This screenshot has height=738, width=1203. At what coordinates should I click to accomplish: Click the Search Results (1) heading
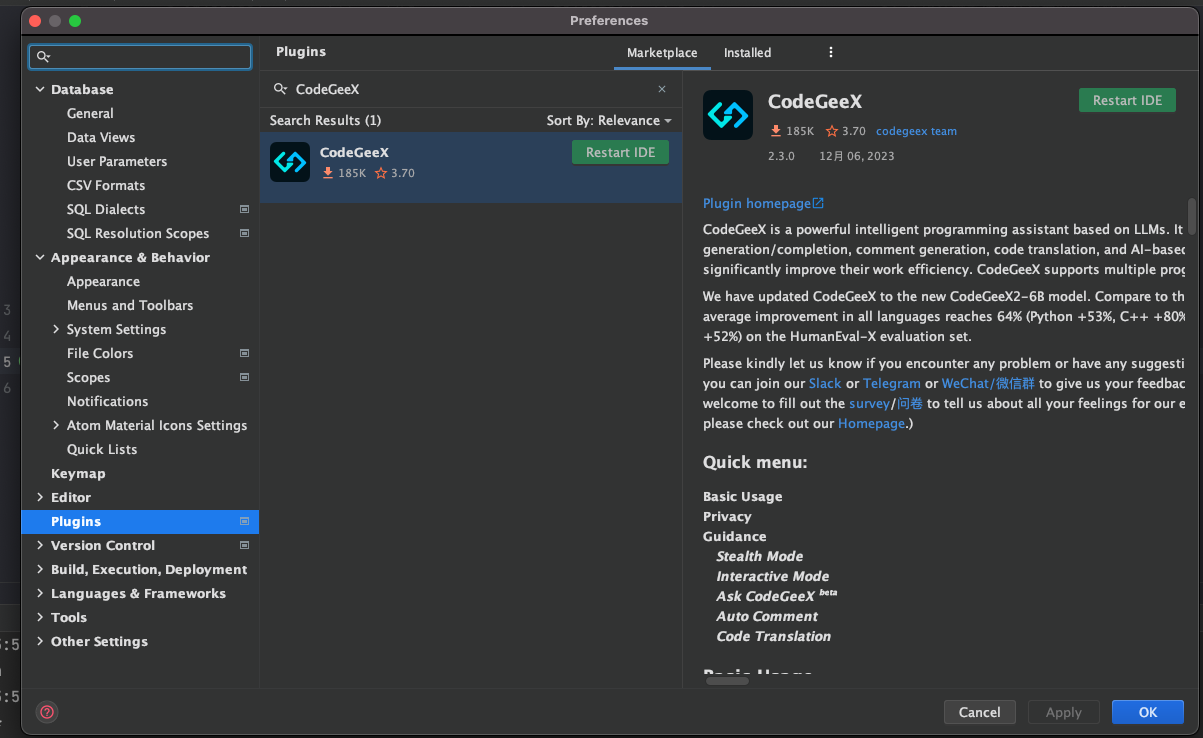pos(325,120)
